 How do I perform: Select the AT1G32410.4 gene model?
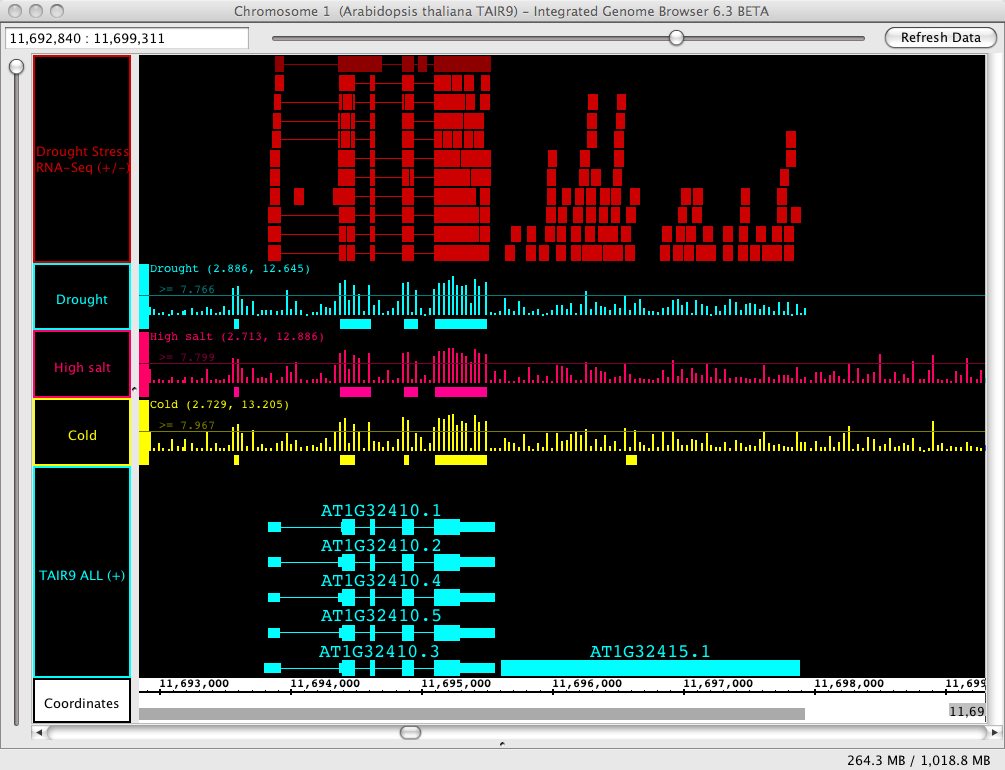(381, 598)
